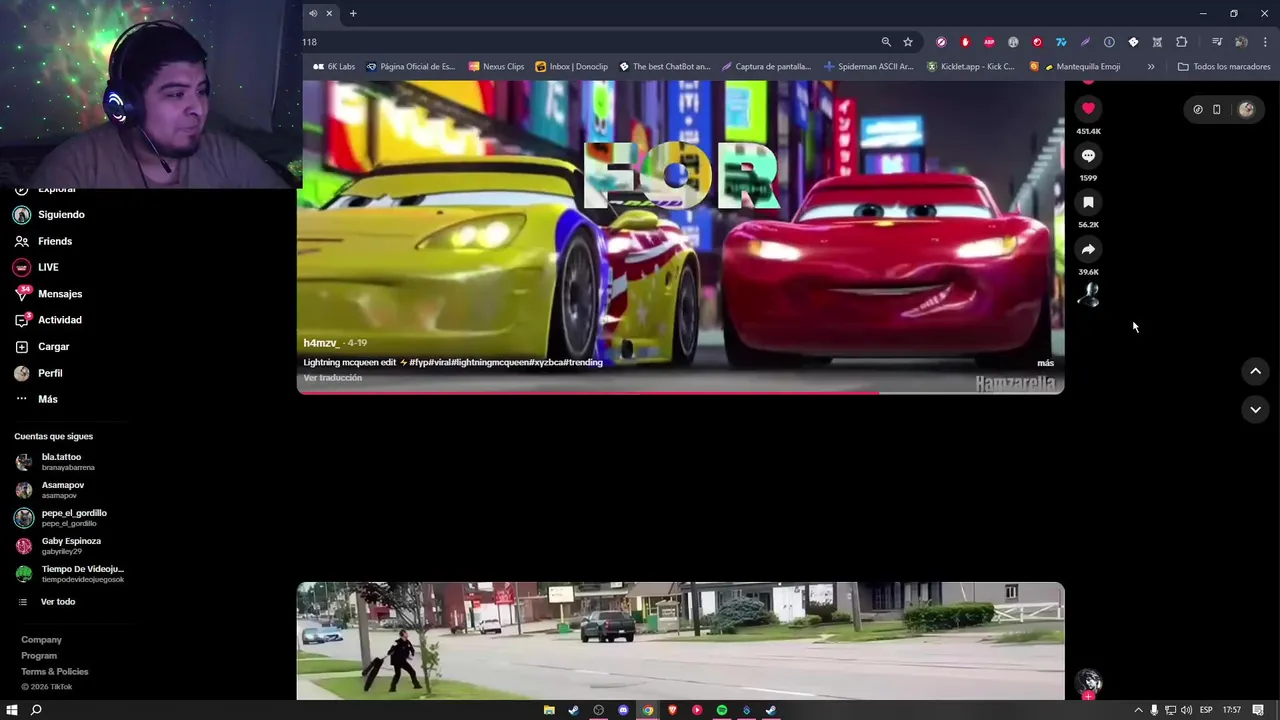Expand the caption with más

click(x=1045, y=363)
